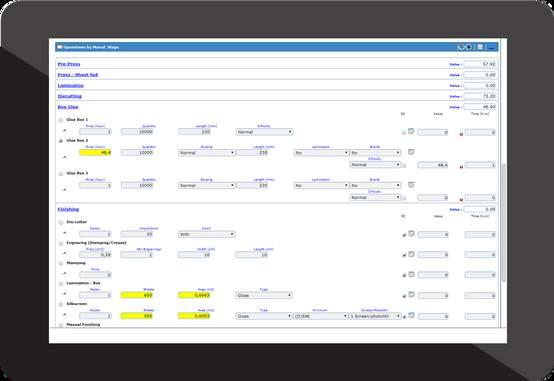Open the notes icon in Glue Box 2 row
This screenshot has height=381, width=554.
(411, 152)
